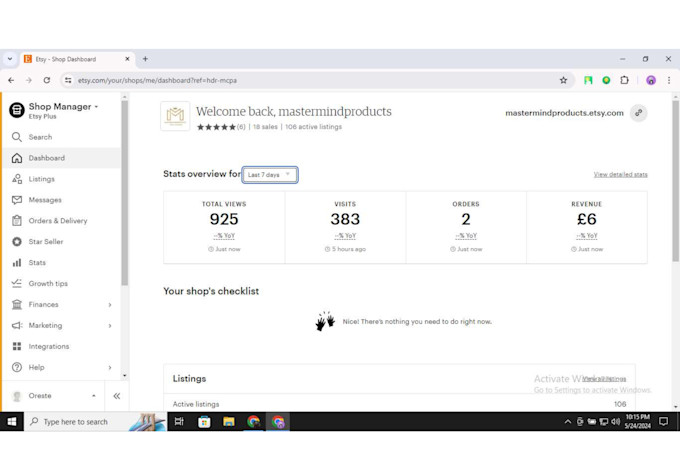Click the 106 active listings link
The width and height of the screenshot is (680, 459).
click(x=313, y=127)
